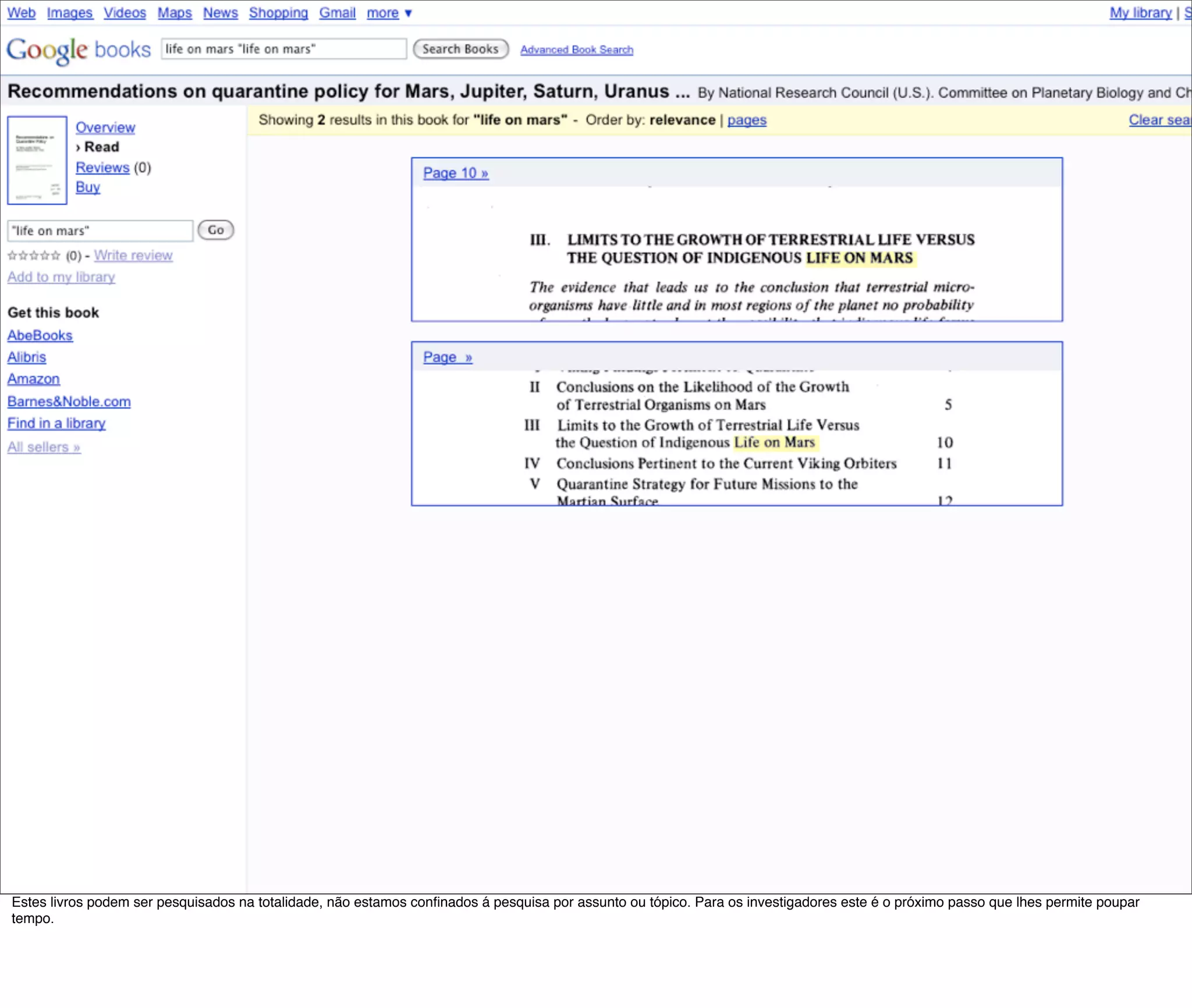Viewport: 1192px width, 1008px height.
Task: Click the Search Books button
Action: [x=460, y=49]
